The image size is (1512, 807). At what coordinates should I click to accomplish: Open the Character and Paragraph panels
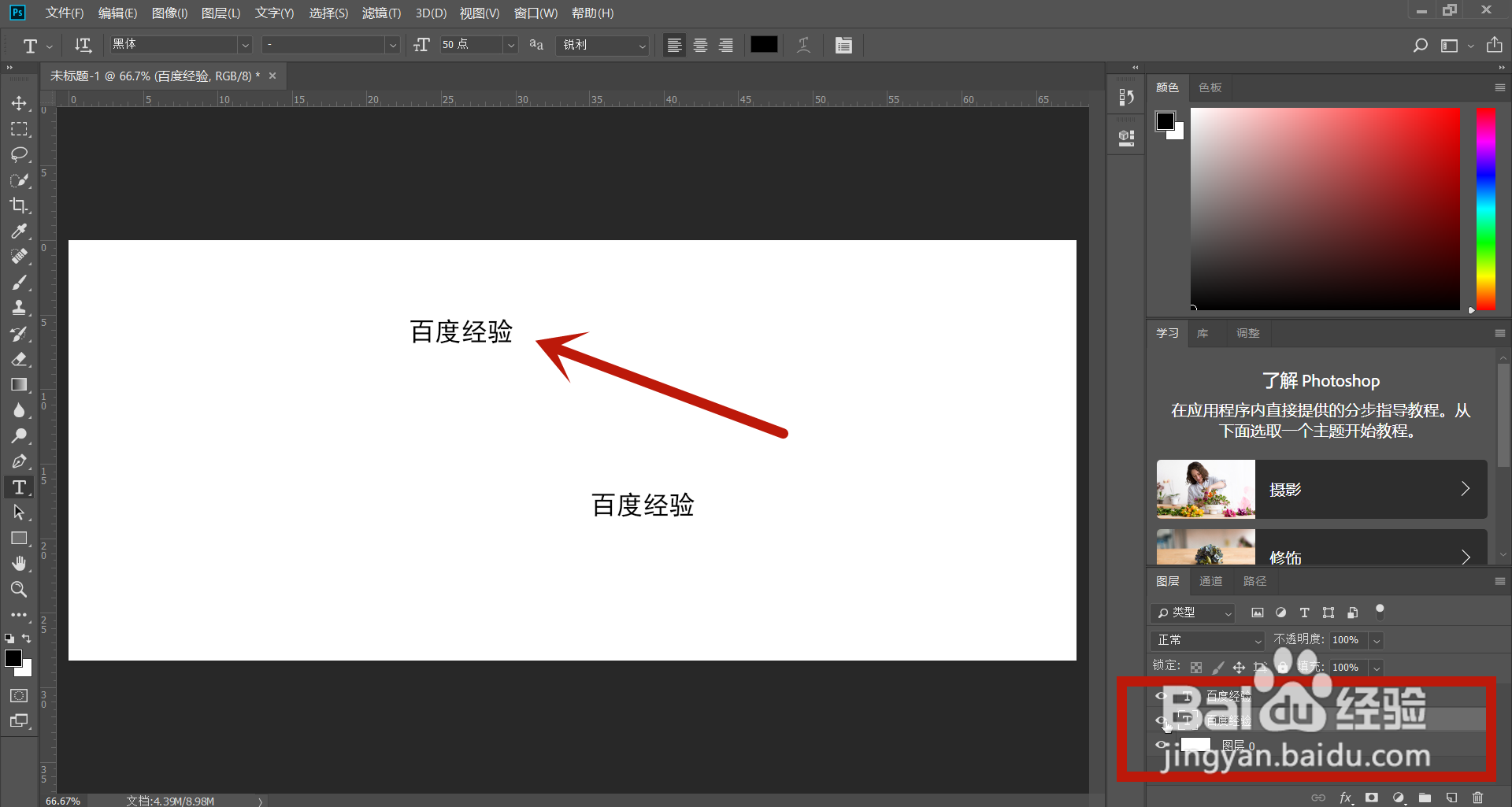843,45
